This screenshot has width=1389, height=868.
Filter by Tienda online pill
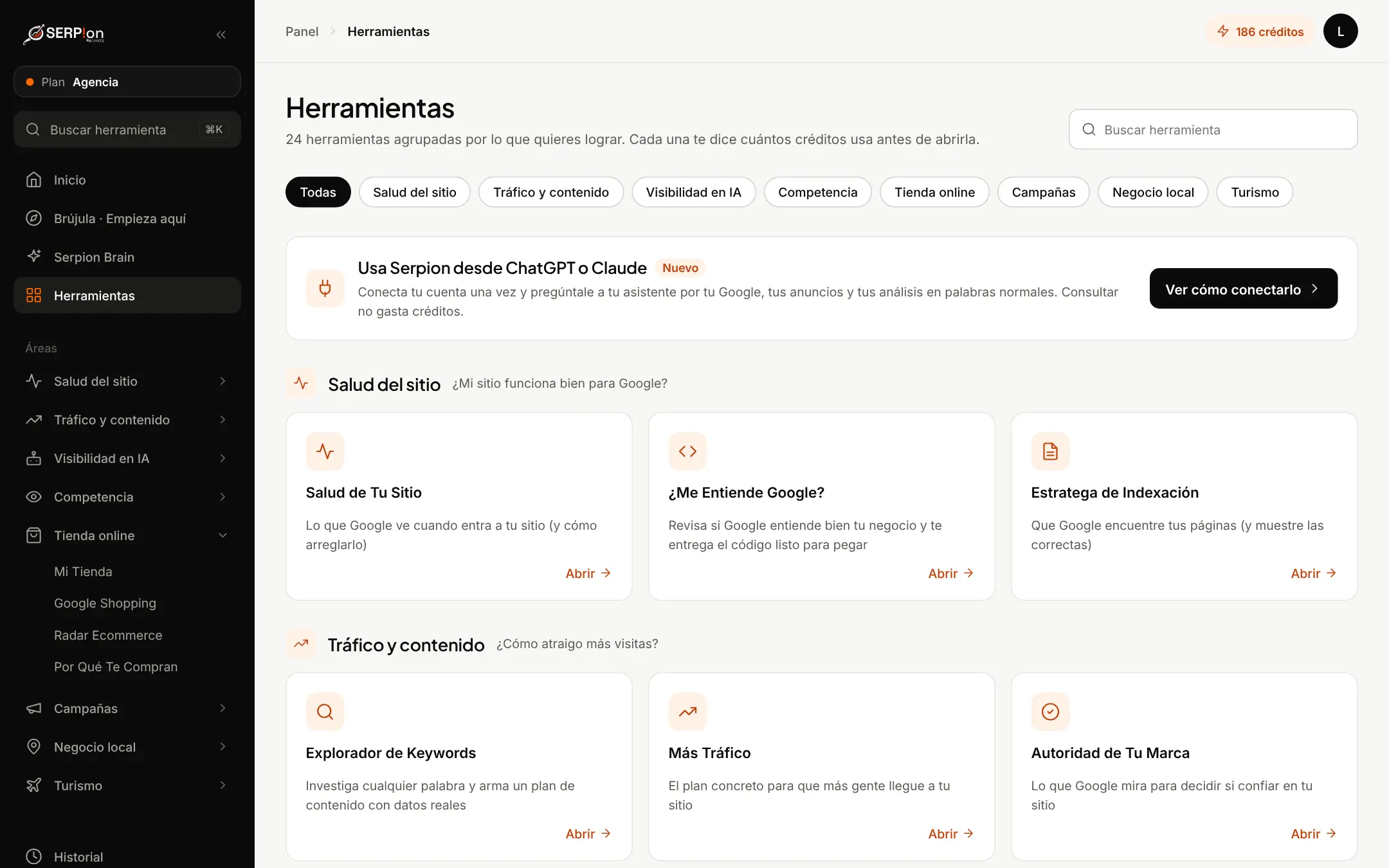pos(934,192)
